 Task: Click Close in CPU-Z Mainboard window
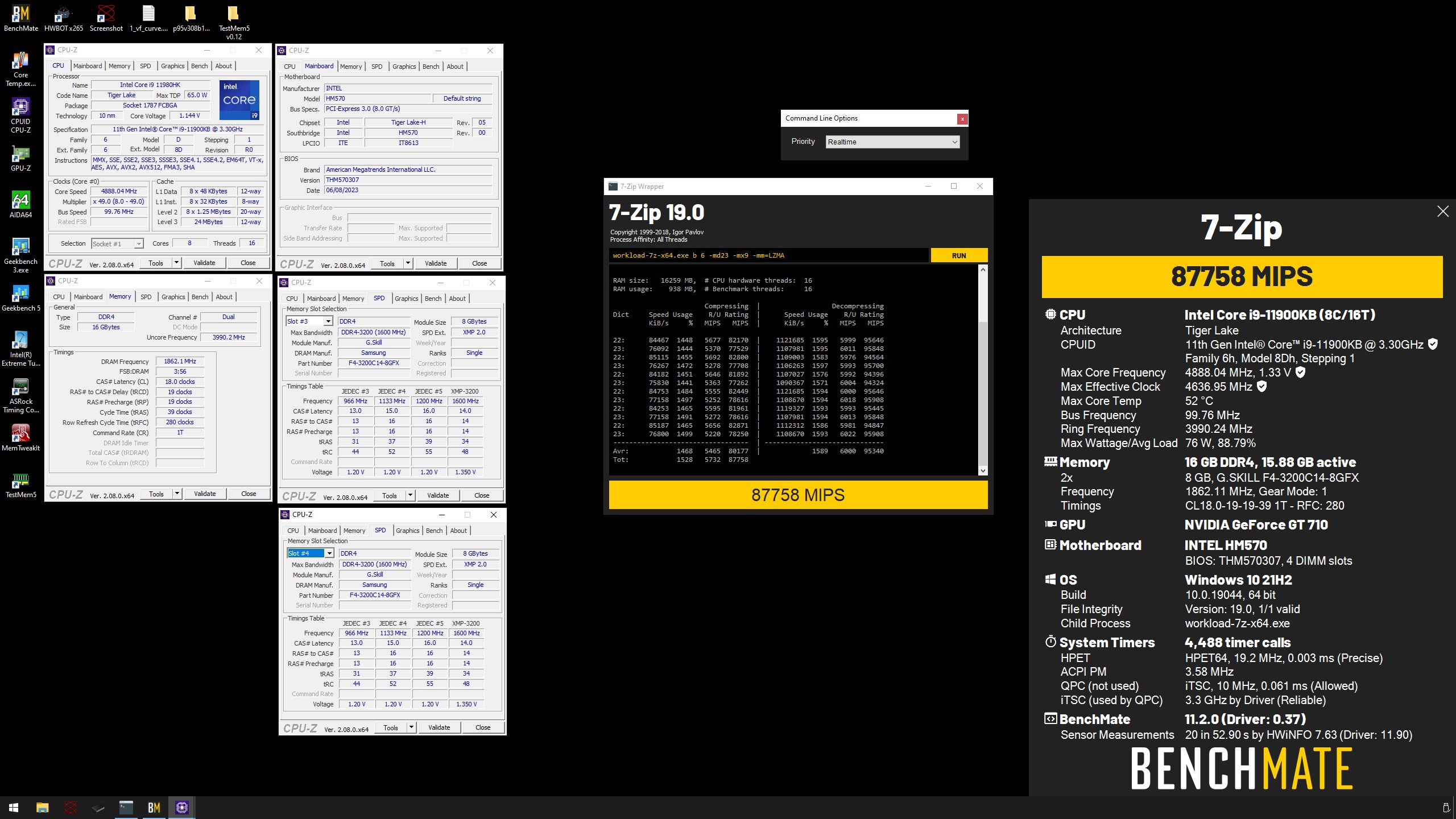(x=479, y=263)
